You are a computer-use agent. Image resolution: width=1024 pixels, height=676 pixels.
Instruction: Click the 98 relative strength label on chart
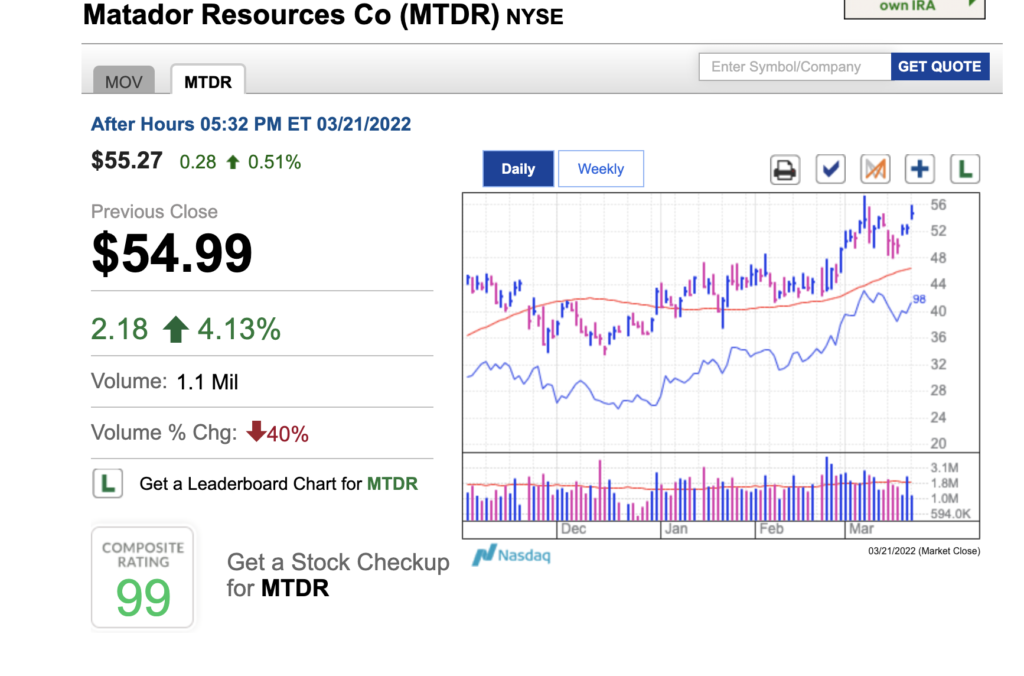tap(920, 299)
